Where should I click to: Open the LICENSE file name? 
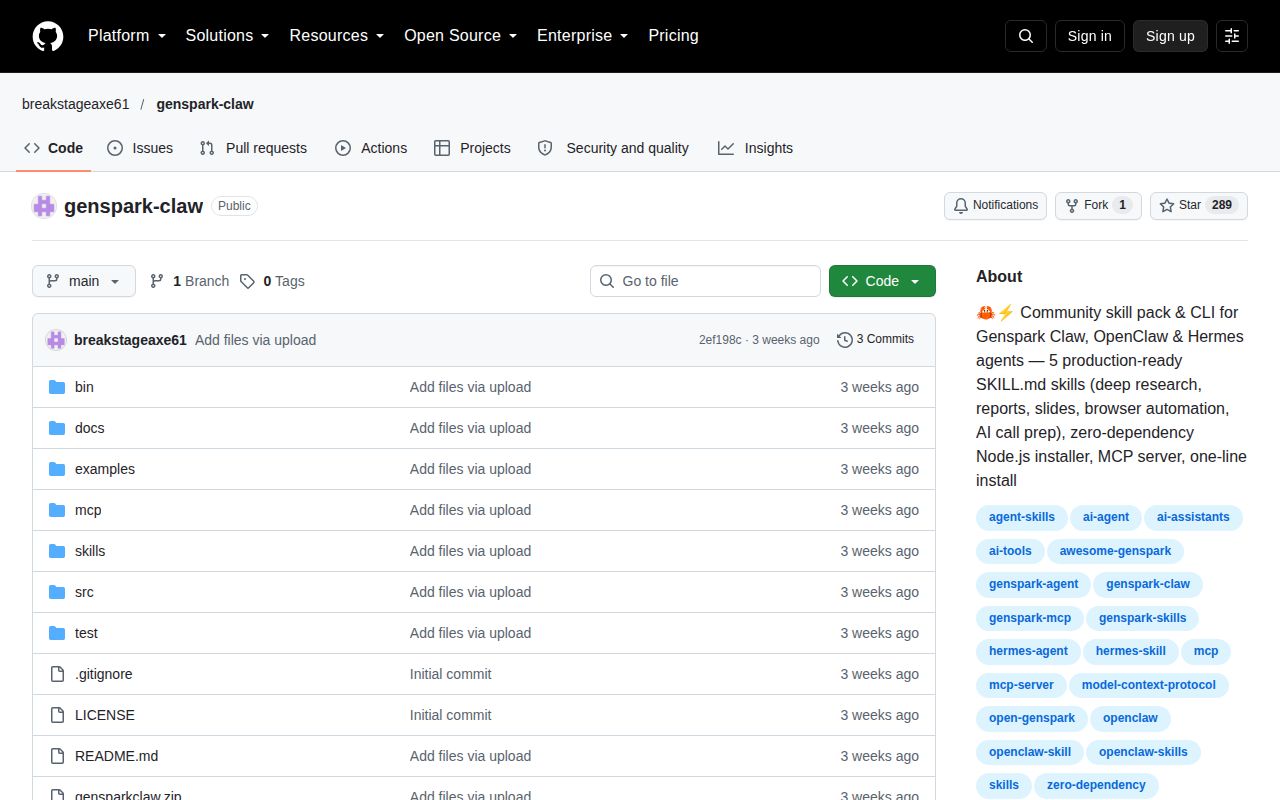(105, 715)
